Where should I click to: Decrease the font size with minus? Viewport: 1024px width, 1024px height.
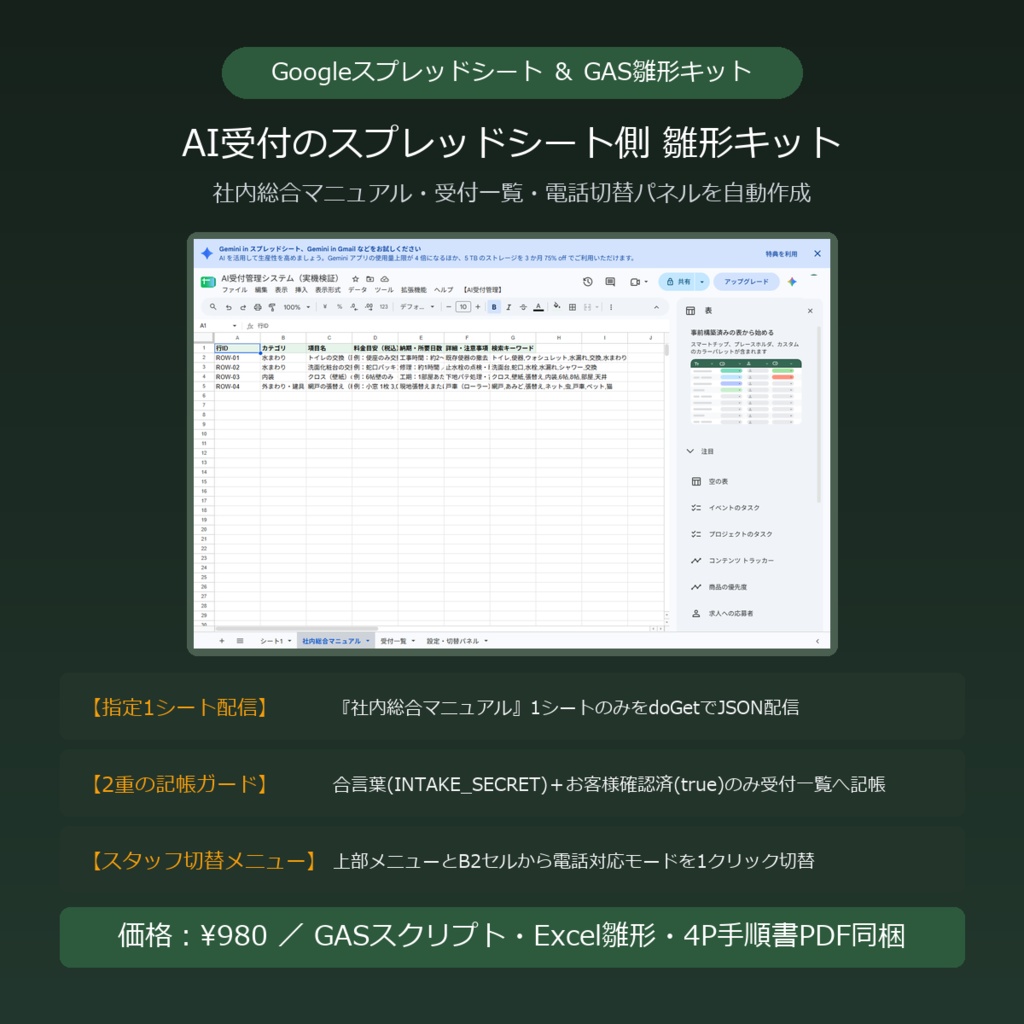click(449, 307)
